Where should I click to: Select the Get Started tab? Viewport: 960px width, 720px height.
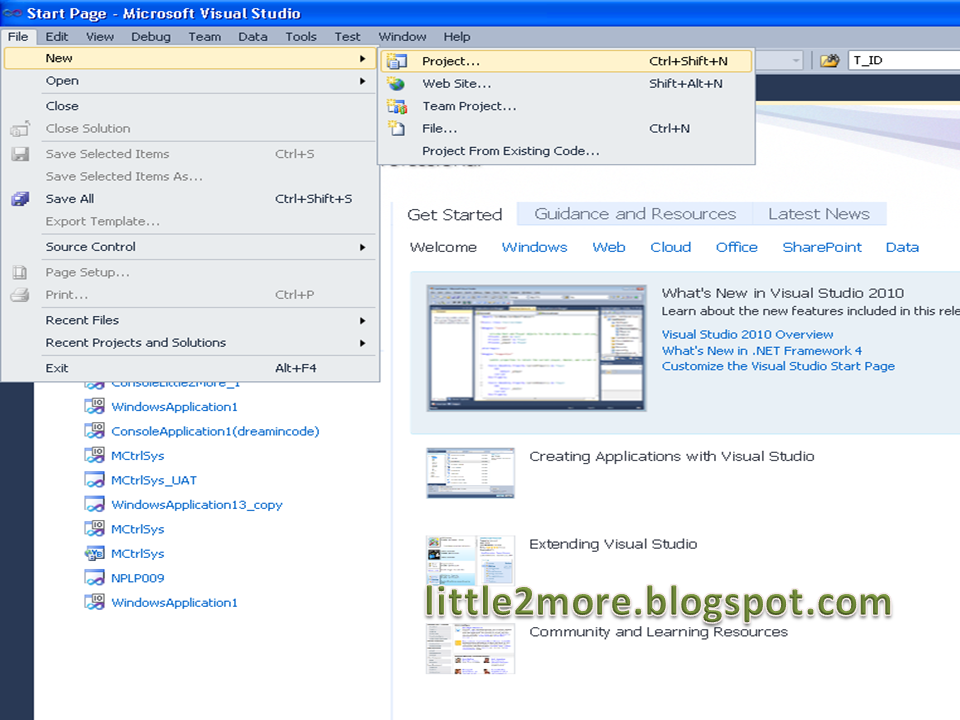click(454, 215)
